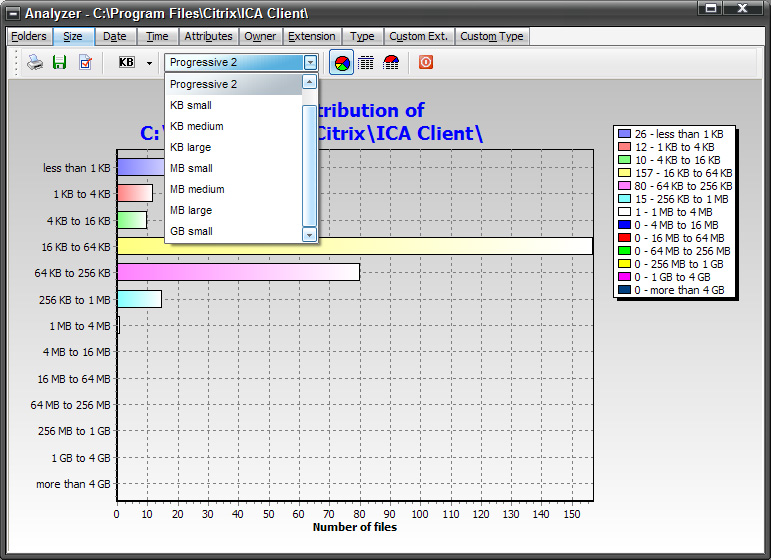771x560 pixels.
Task: Click the red power/stop icon
Action: tap(426, 62)
